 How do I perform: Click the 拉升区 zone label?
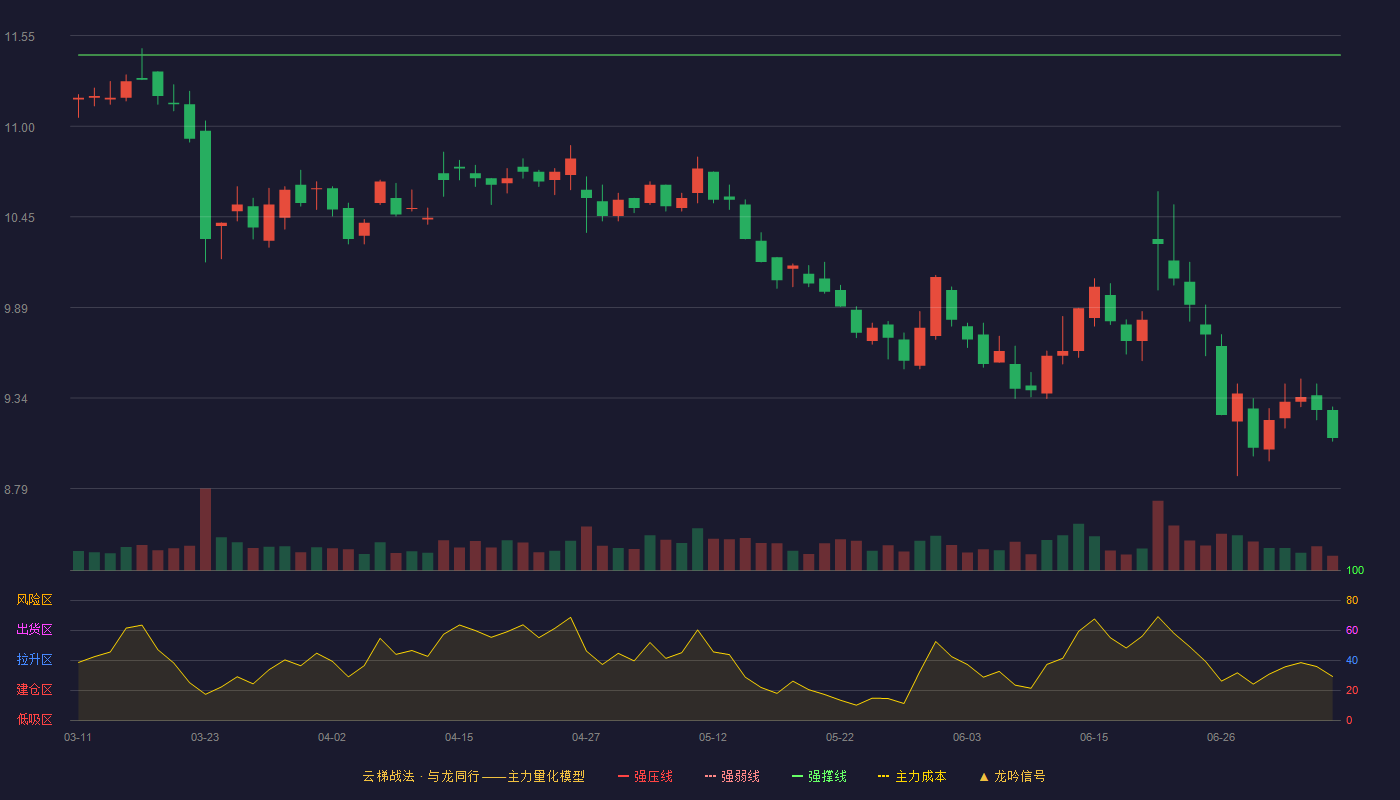(x=34, y=660)
